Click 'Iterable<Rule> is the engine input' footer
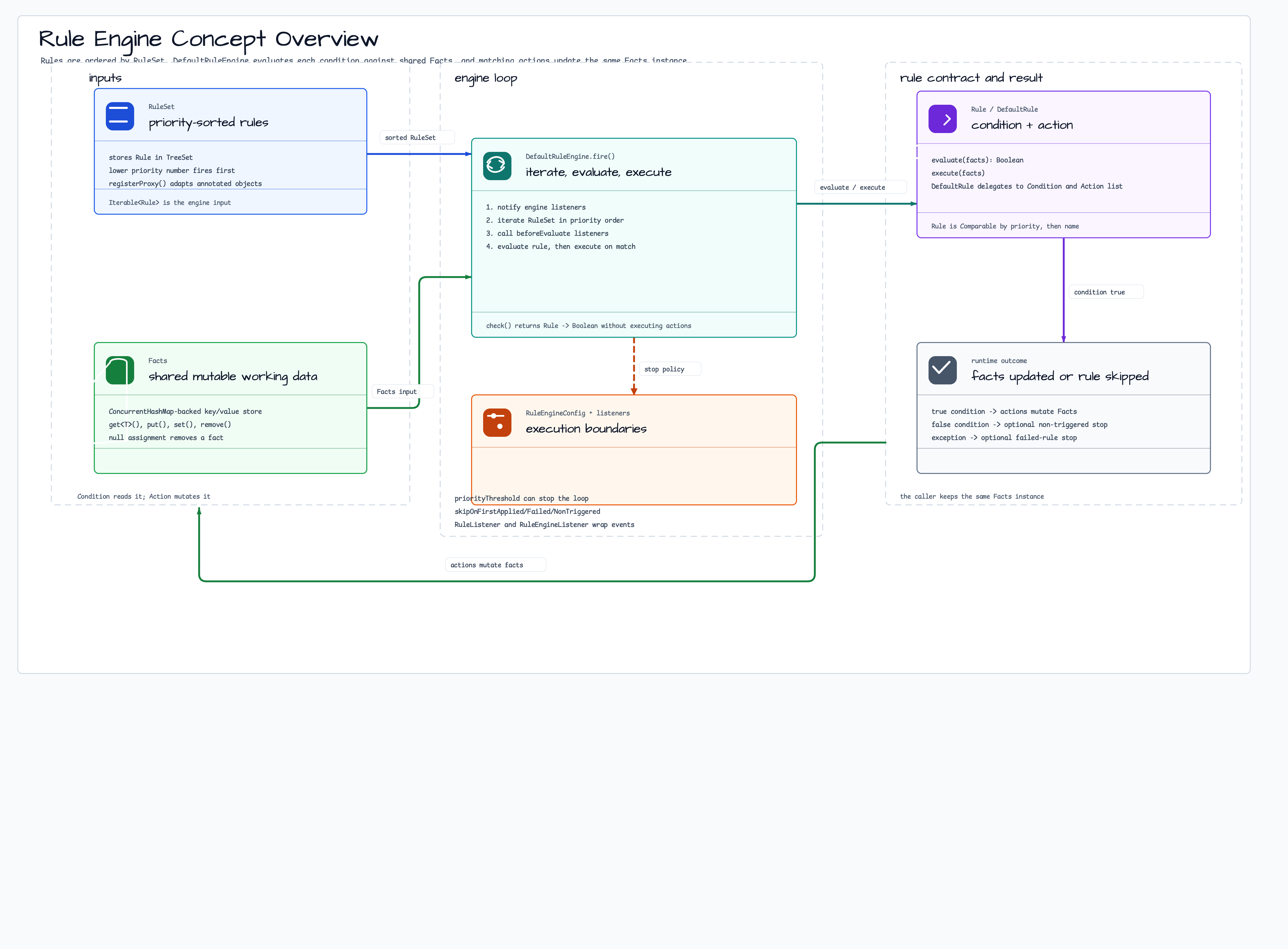 tap(170, 203)
